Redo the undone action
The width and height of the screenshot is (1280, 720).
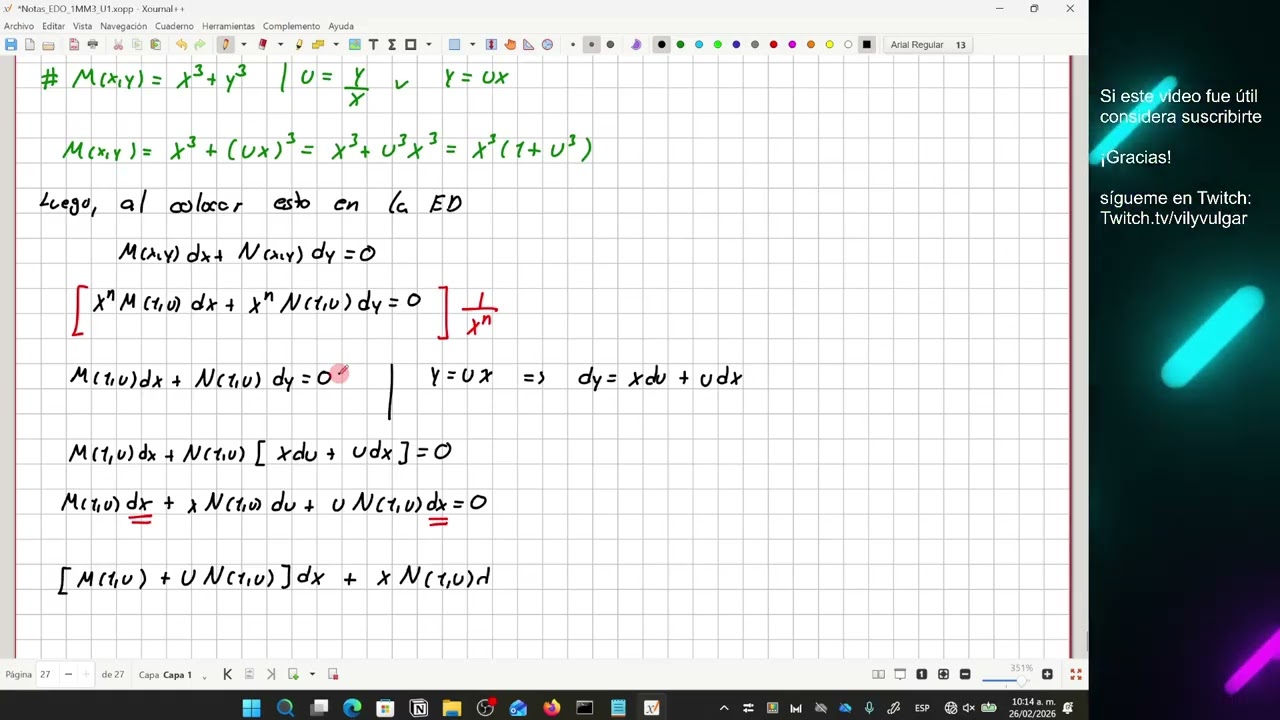[x=199, y=44]
